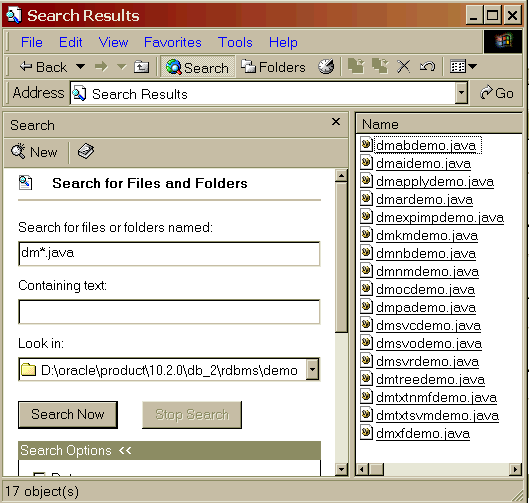Image resolution: width=529 pixels, height=503 pixels.
Task: Click the Delete X toolbar icon
Action: pyautogui.click(x=403, y=66)
